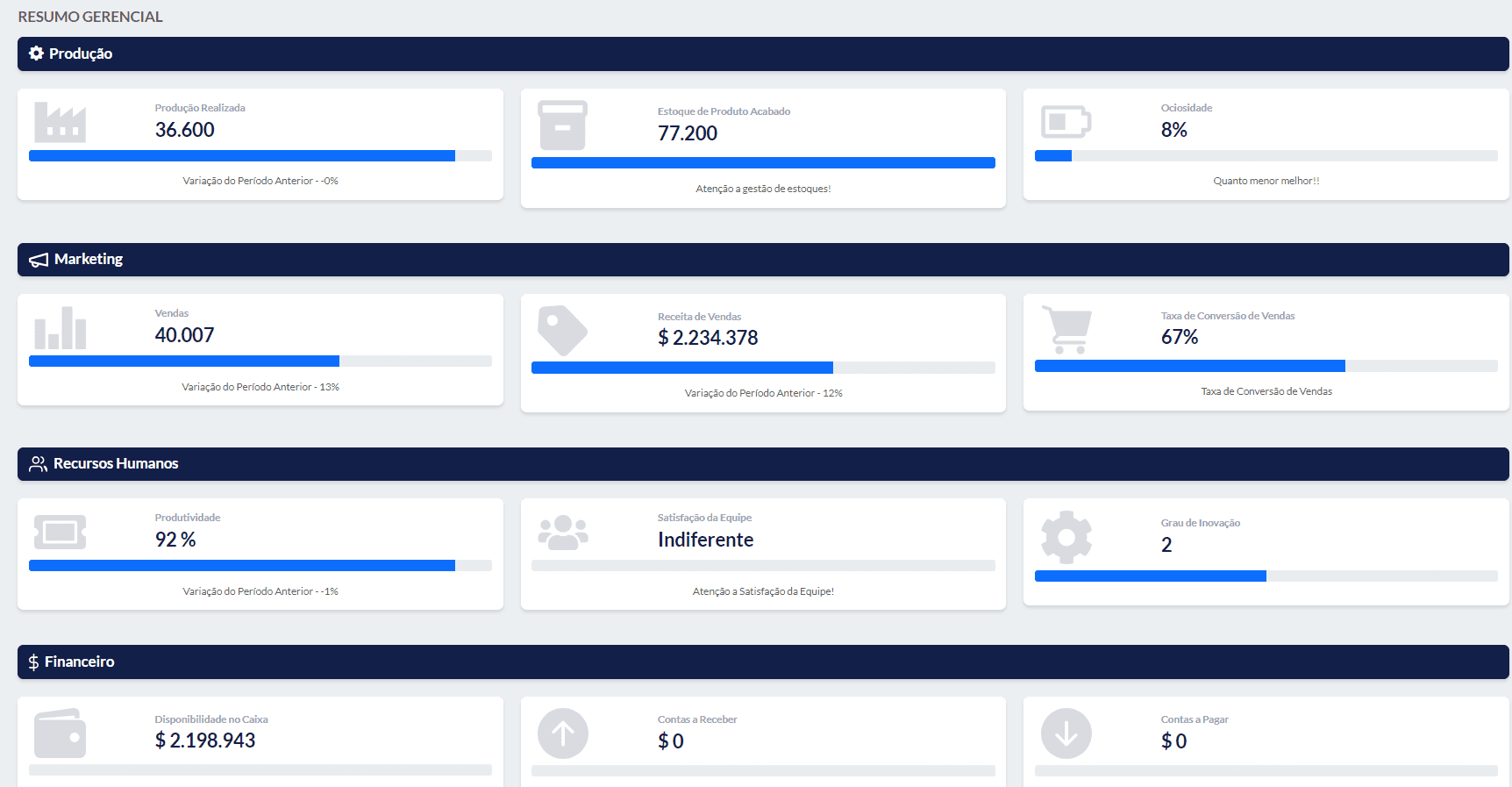The height and width of the screenshot is (787, 1512).
Task: Click the factory icon for Produção Realizada
Action: point(60,122)
